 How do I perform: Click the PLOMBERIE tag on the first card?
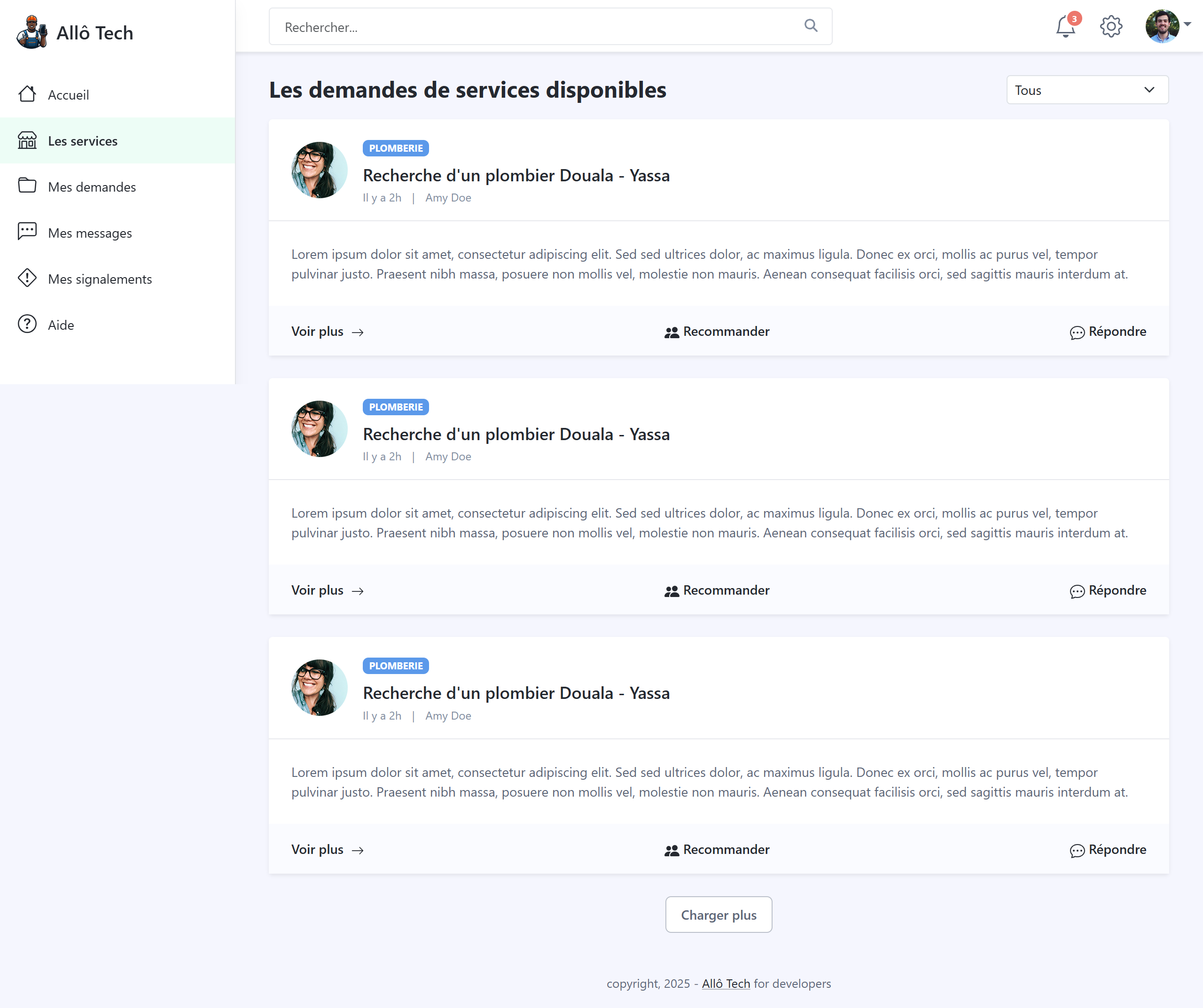click(396, 148)
